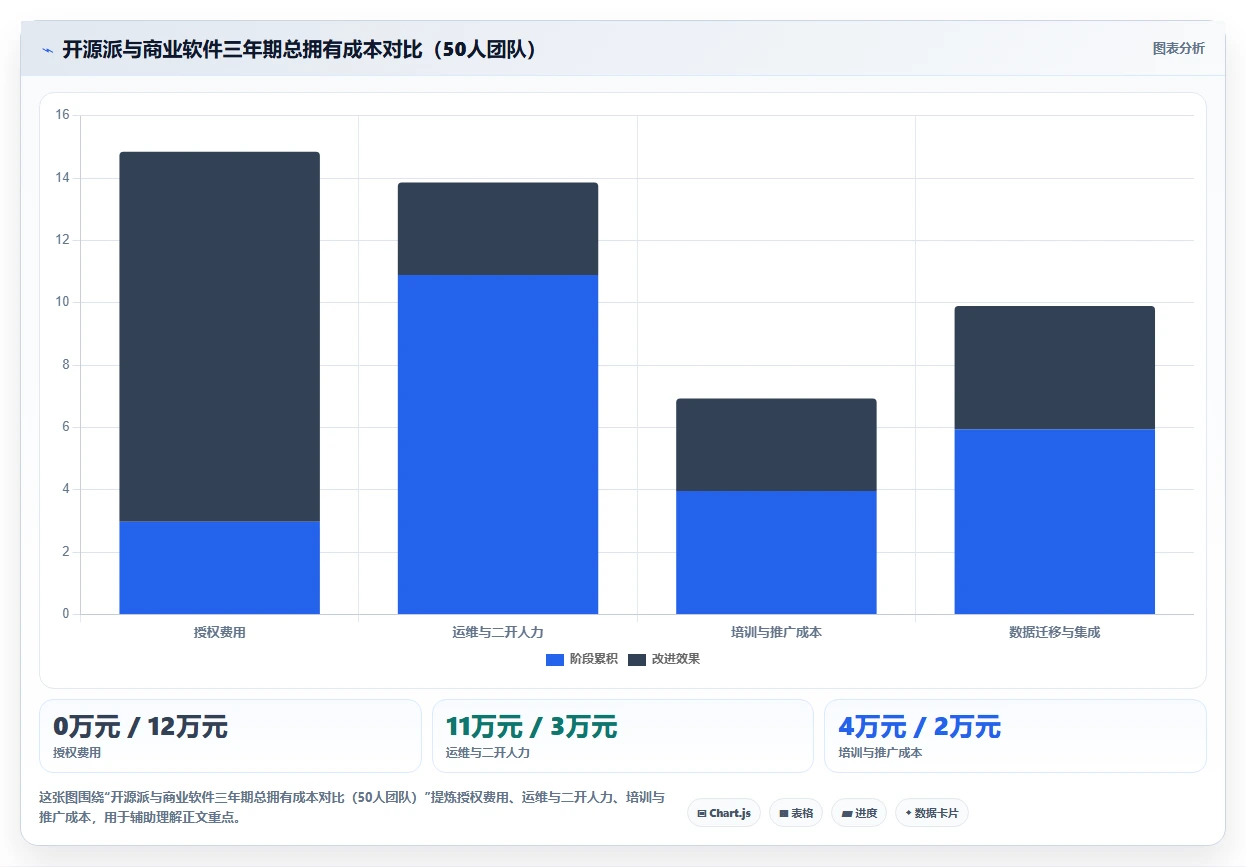
Task: Click the y-axis value 16
Action: pos(62,115)
